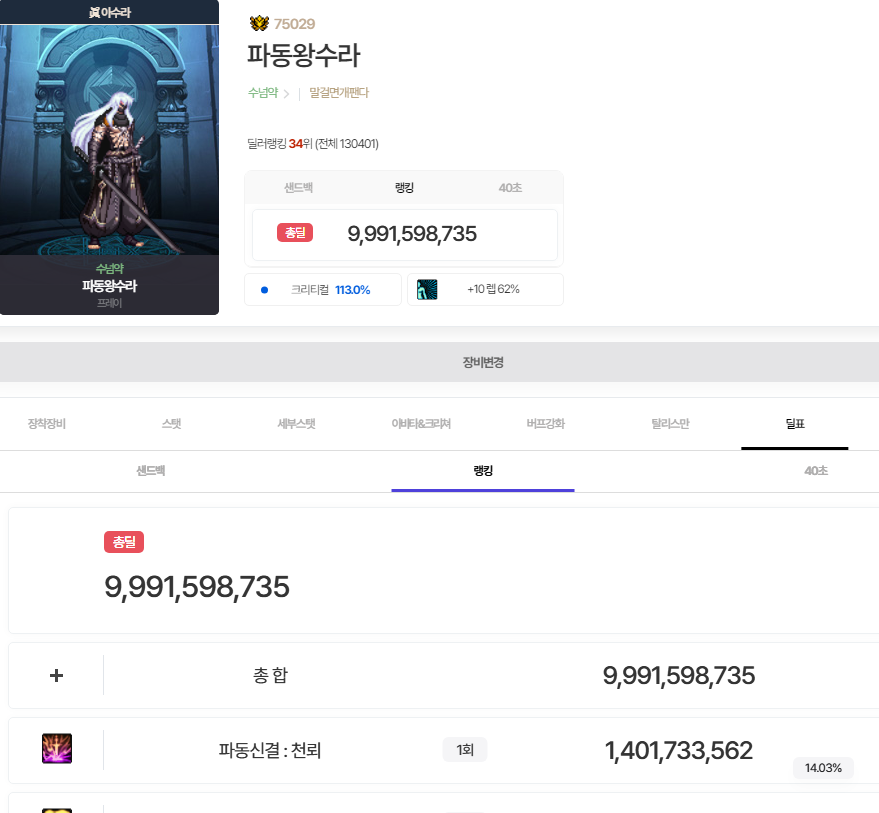This screenshot has height=813, width=879.
Task: Switch to the 아바타&크리쳐 tab
Action: (421, 424)
